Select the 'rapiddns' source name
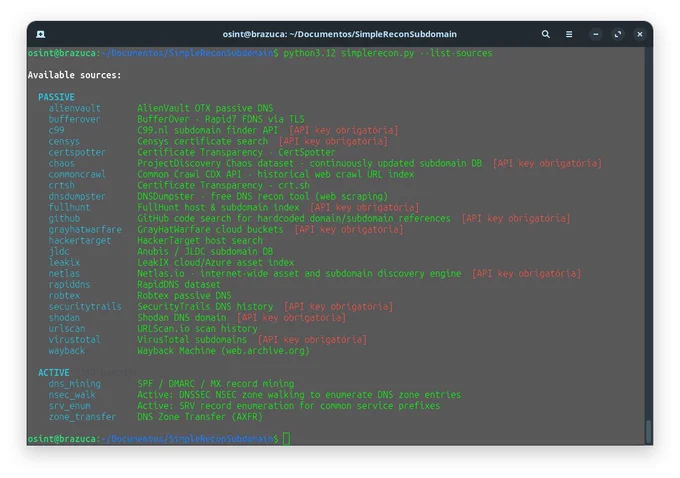680x478 pixels. pos(69,285)
